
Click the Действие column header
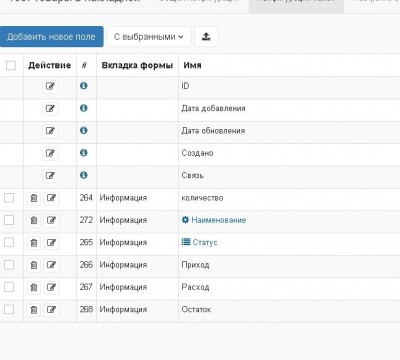(x=50, y=65)
